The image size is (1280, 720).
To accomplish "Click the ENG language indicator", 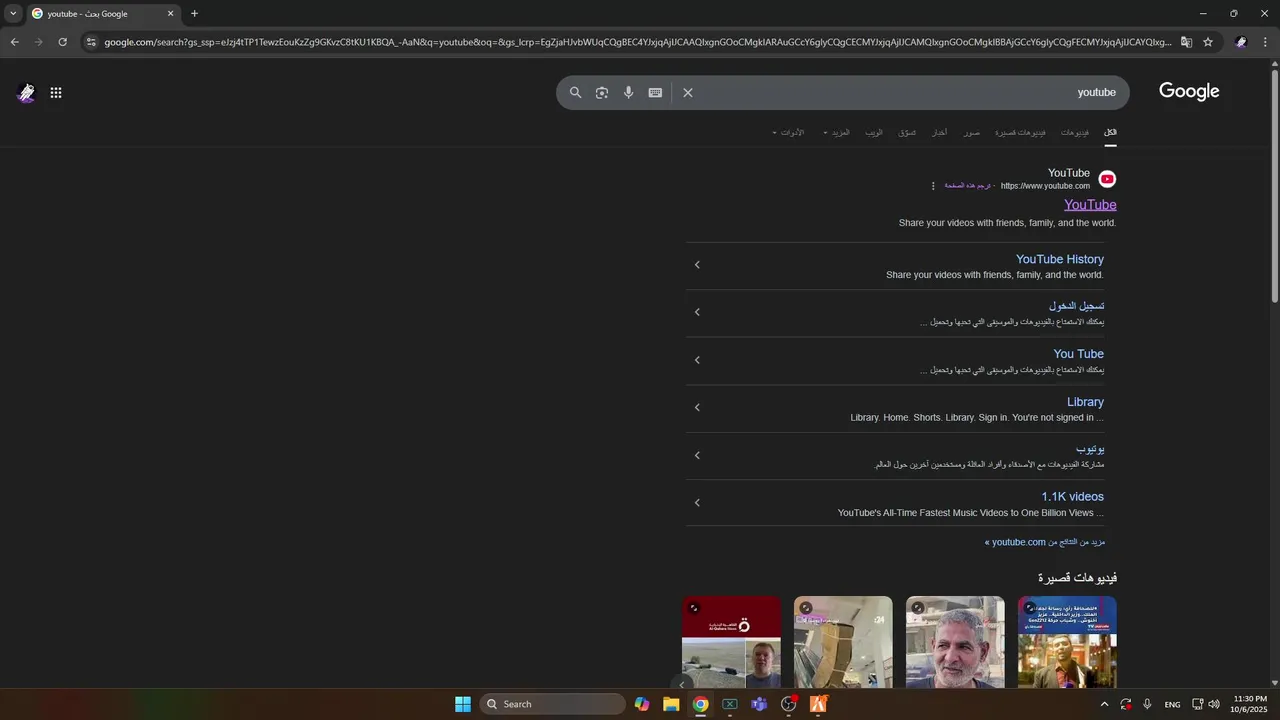I will (x=1172, y=704).
